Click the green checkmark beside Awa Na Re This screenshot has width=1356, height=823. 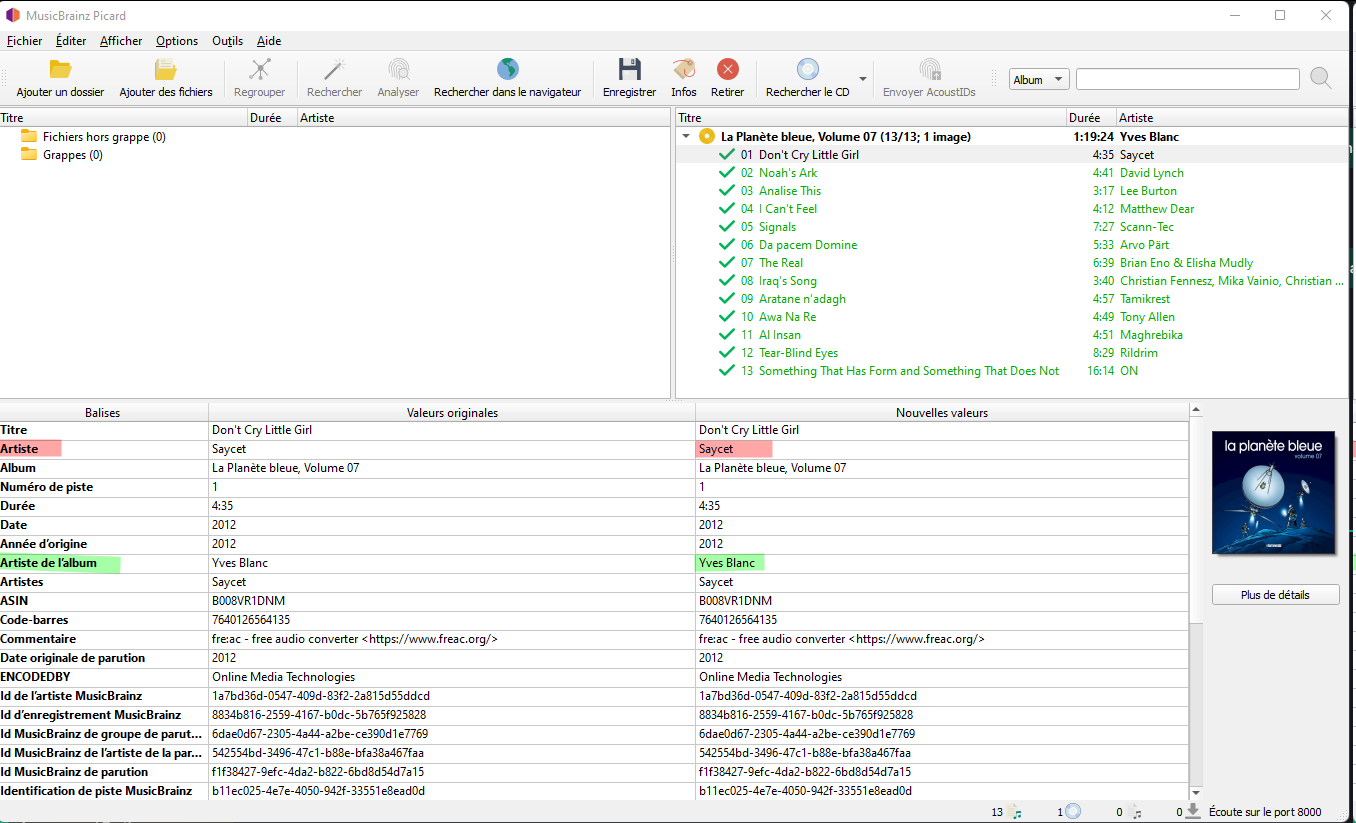pyautogui.click(x=727, y=317)
